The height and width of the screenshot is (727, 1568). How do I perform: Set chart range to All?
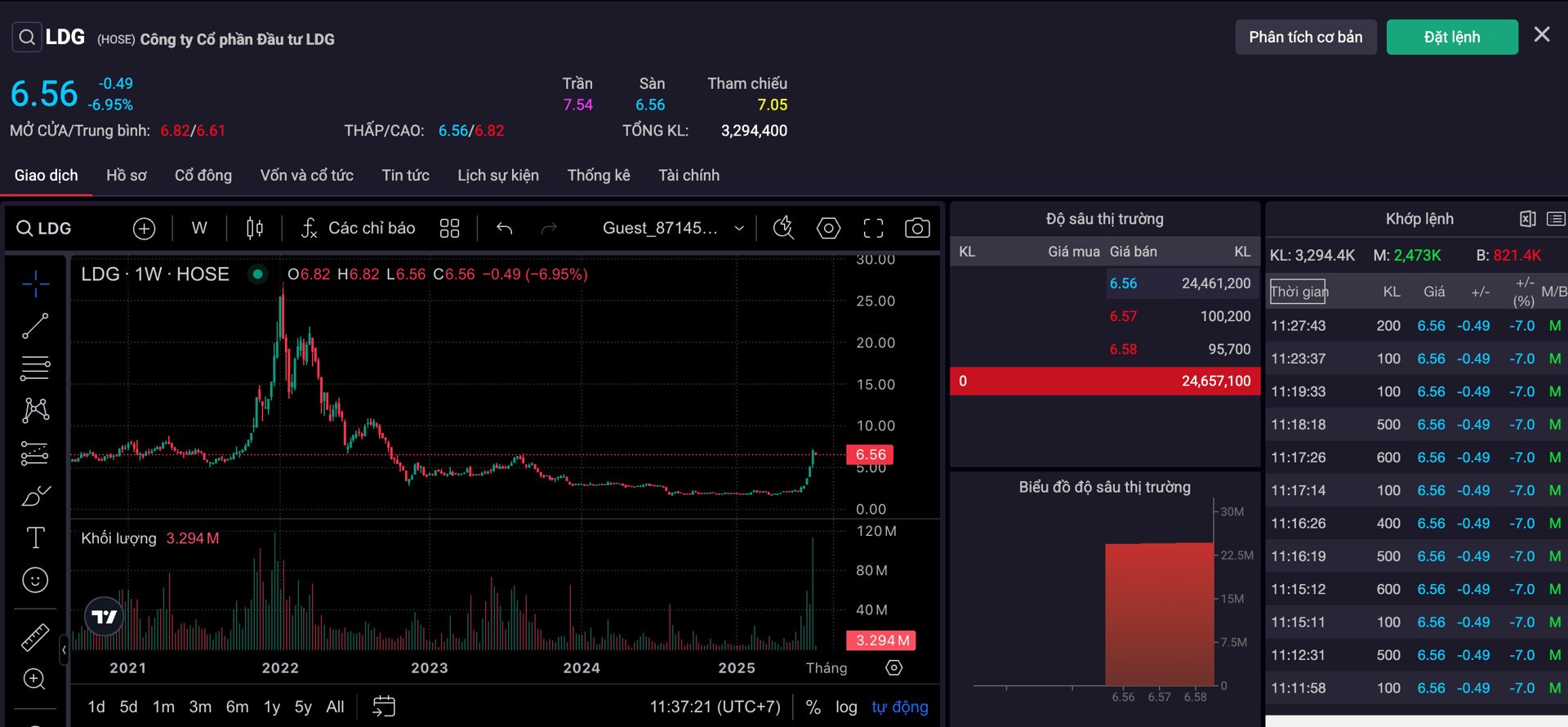335,707
